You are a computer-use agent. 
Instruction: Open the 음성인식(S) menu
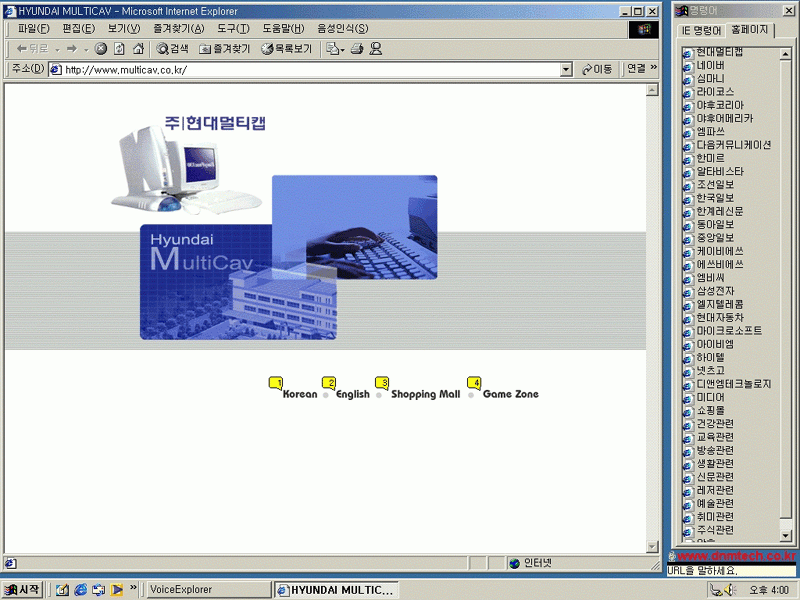click(x=342, y=29)
